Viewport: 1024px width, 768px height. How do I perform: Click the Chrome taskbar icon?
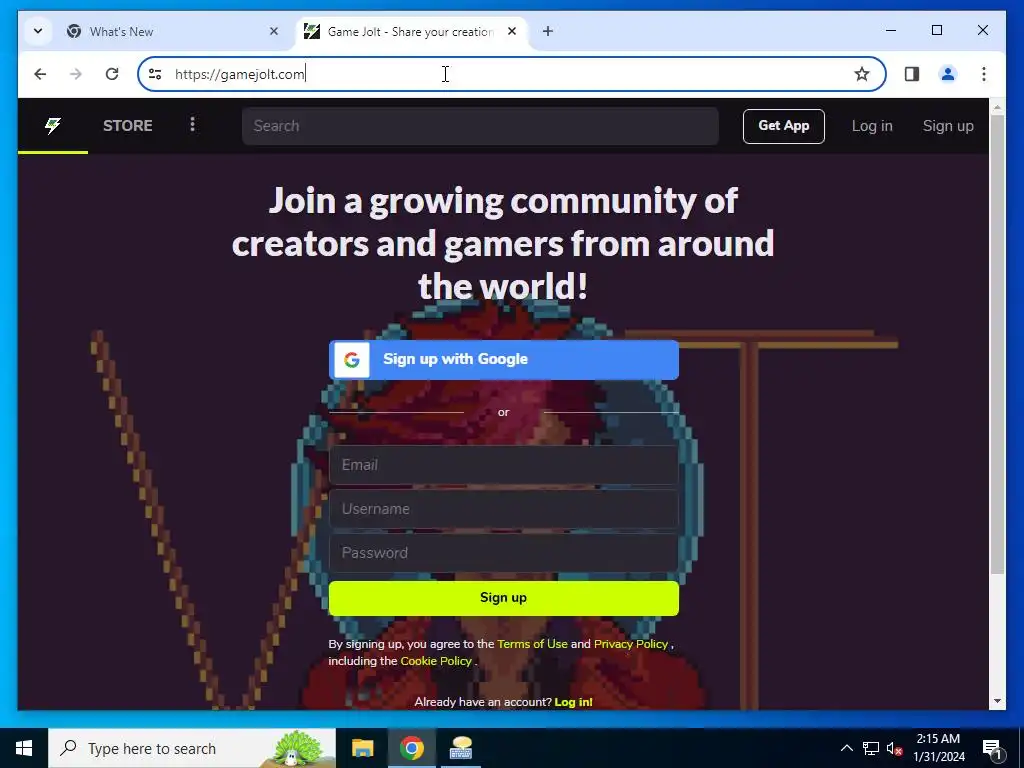pos(411,748)
